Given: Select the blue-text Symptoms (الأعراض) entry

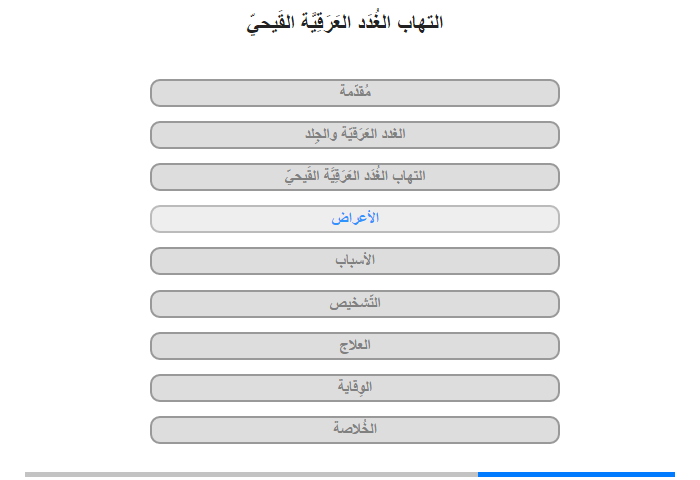Looking at the screenshot, I should [355, 219].
